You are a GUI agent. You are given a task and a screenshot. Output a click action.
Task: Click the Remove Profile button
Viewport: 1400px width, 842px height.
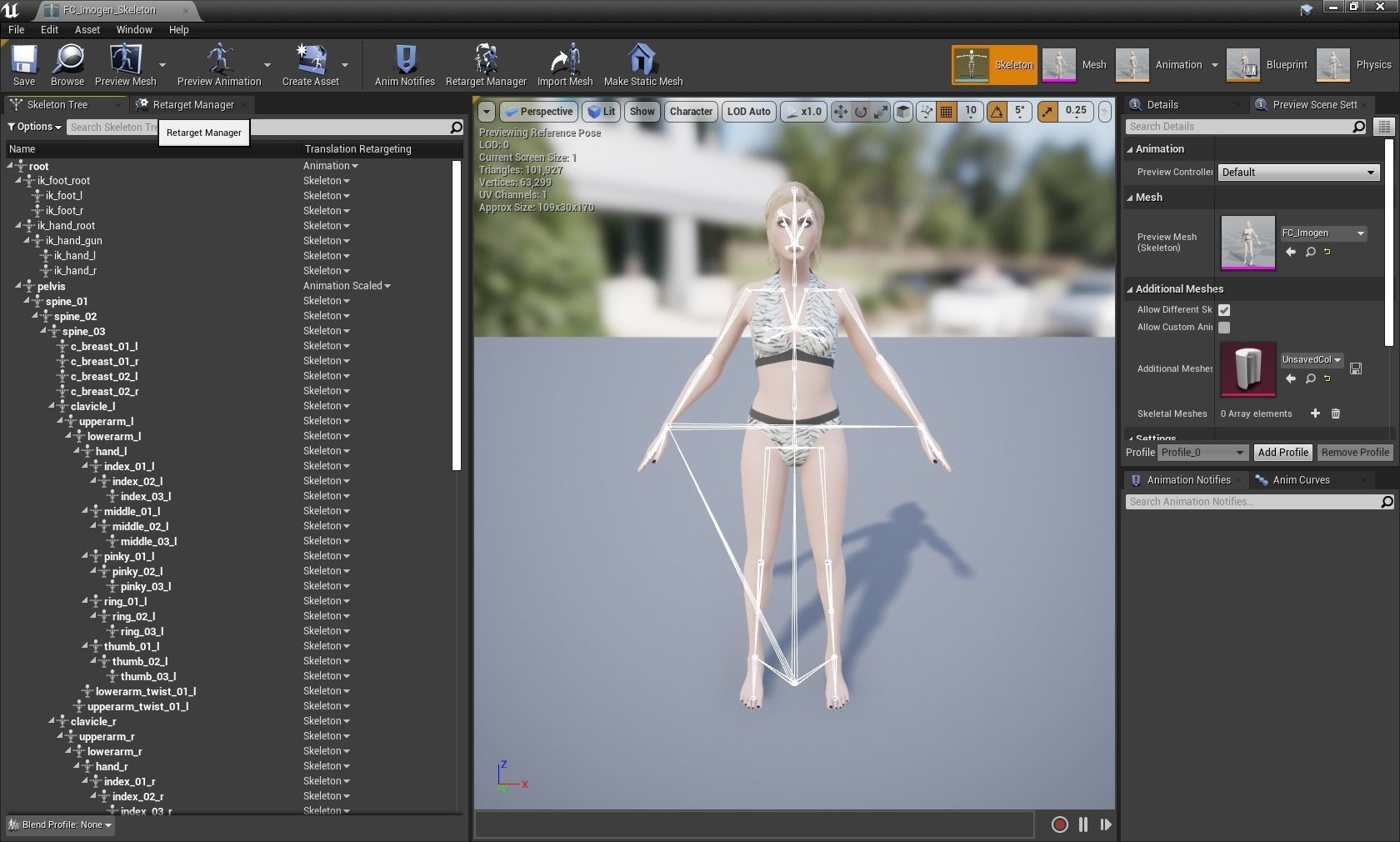(1355, 453)
